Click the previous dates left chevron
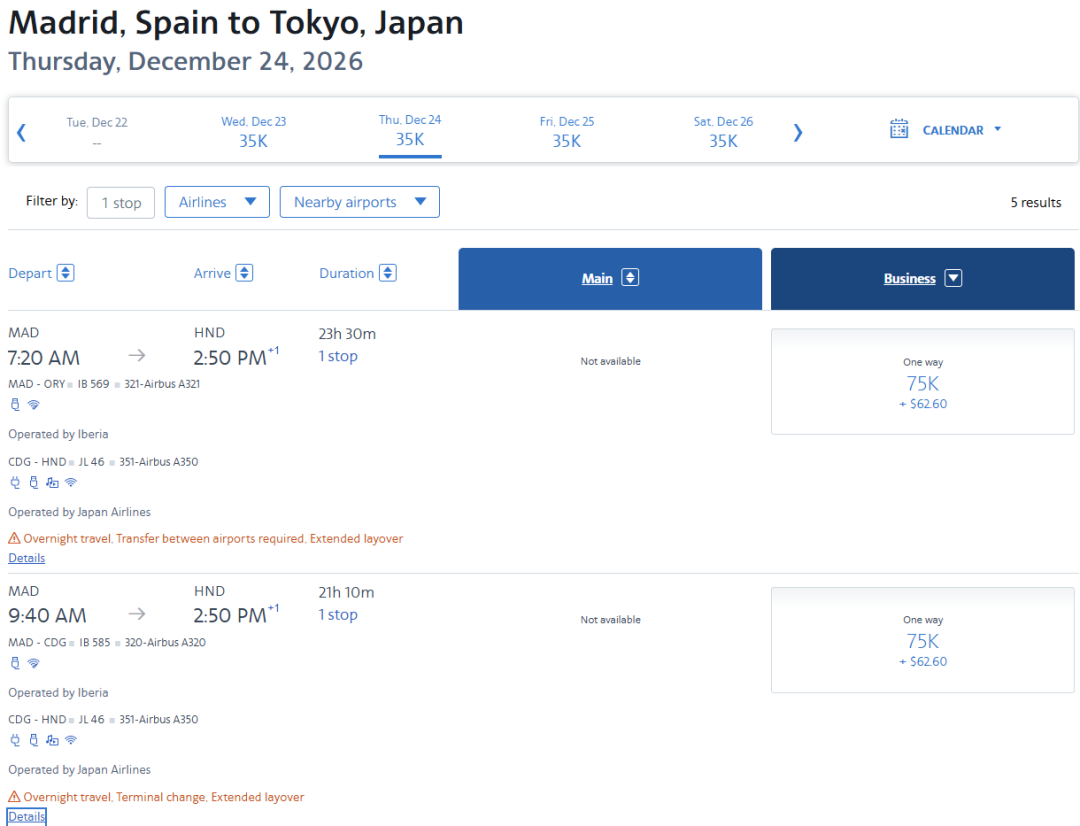This screenshot has height=826, width=1080. tap(21, 132)
